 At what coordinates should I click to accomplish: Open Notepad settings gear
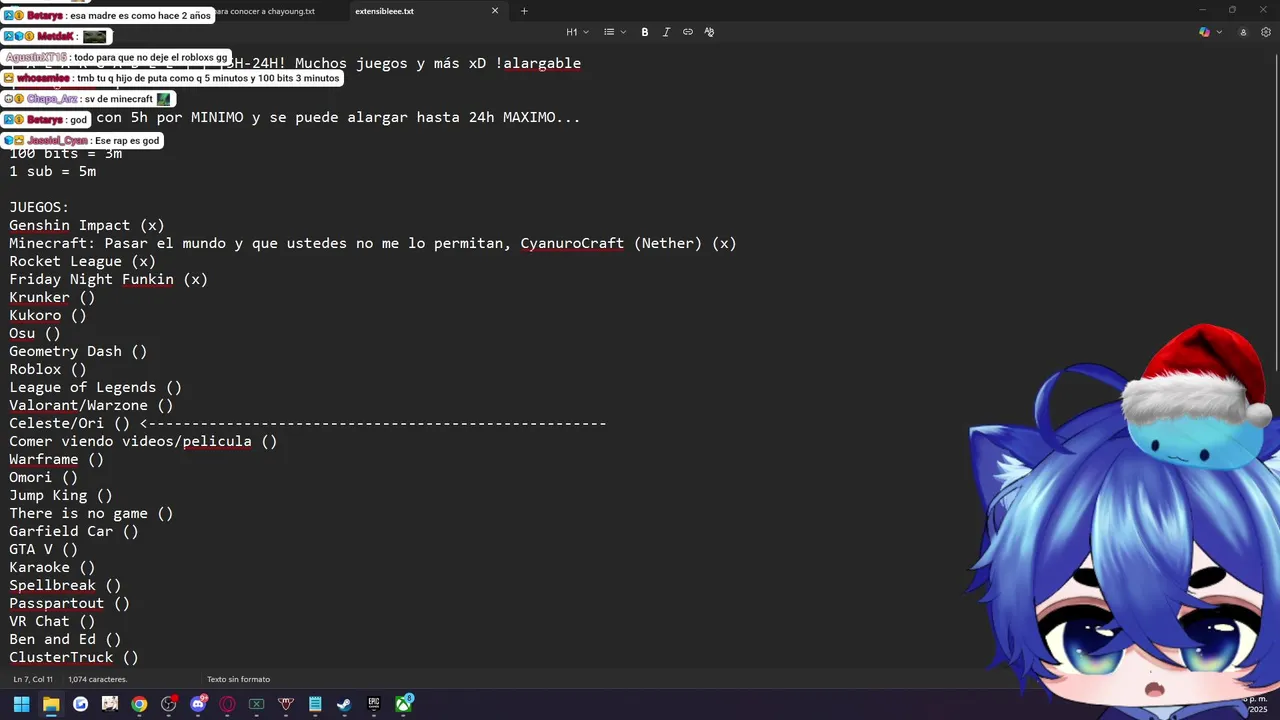point(1266,32)
